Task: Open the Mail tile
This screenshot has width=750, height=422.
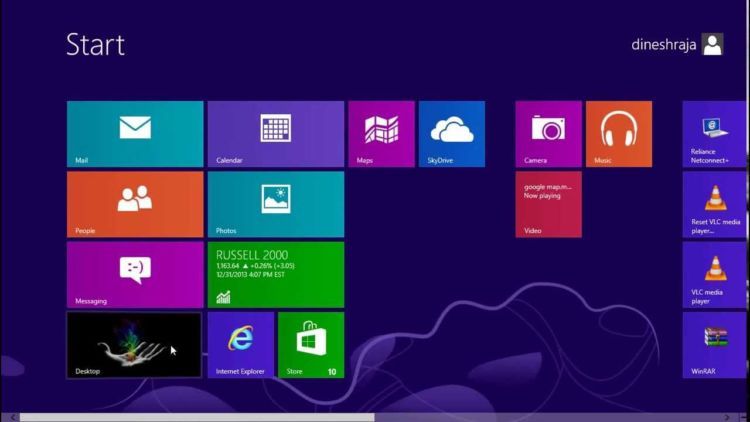Action: click(x=135, y=134)
